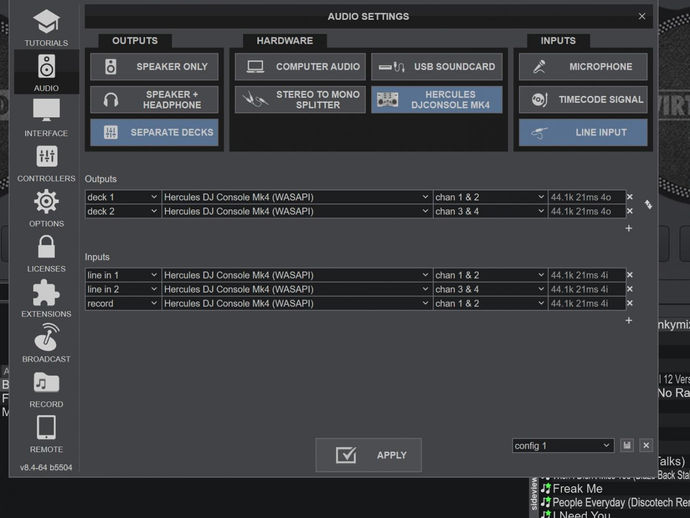Add a new input row with plus
Screen dimensions: 690x518
point(629,320)
